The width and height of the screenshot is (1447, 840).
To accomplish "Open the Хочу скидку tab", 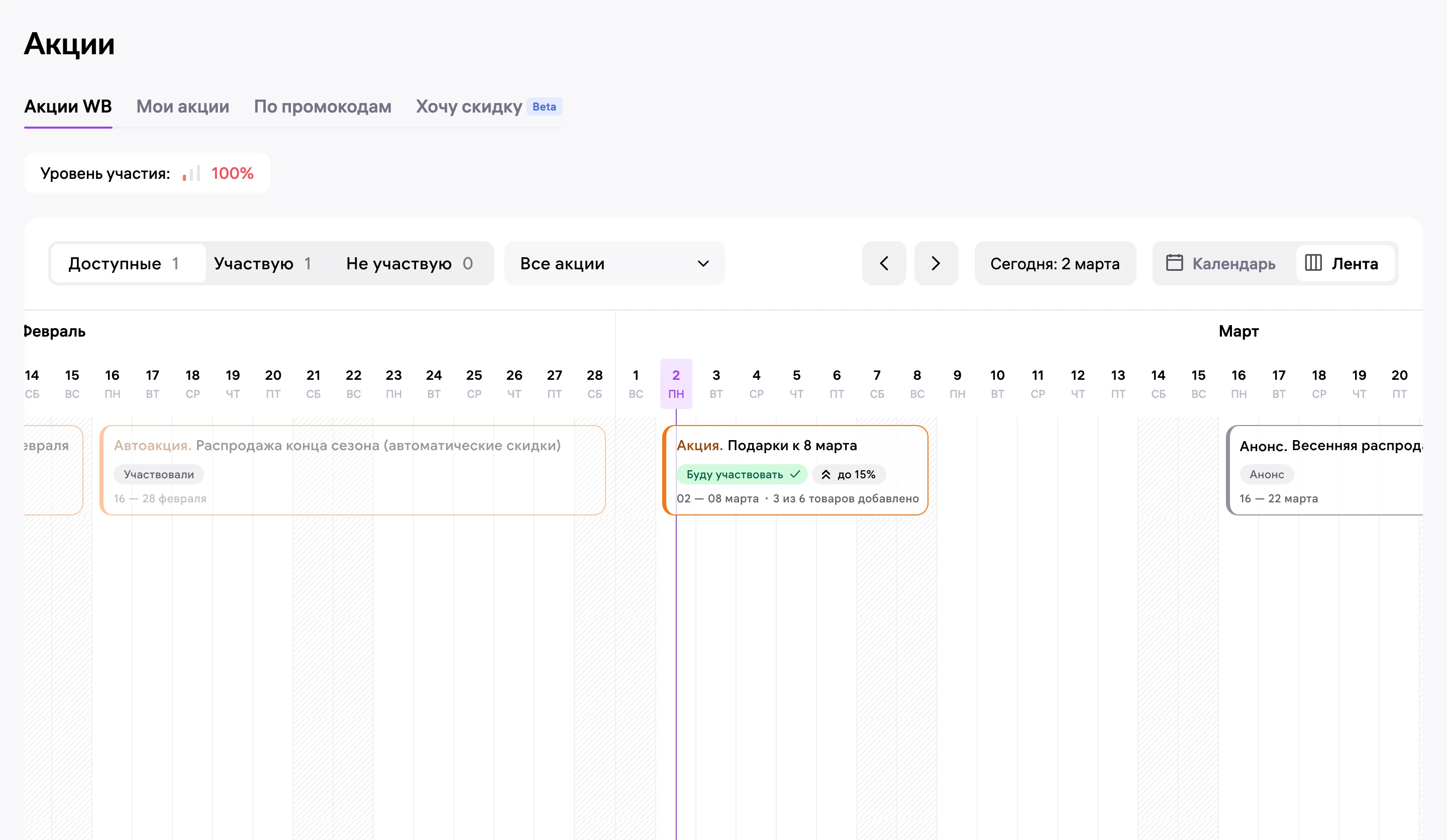I will click(x=469, y=107).
